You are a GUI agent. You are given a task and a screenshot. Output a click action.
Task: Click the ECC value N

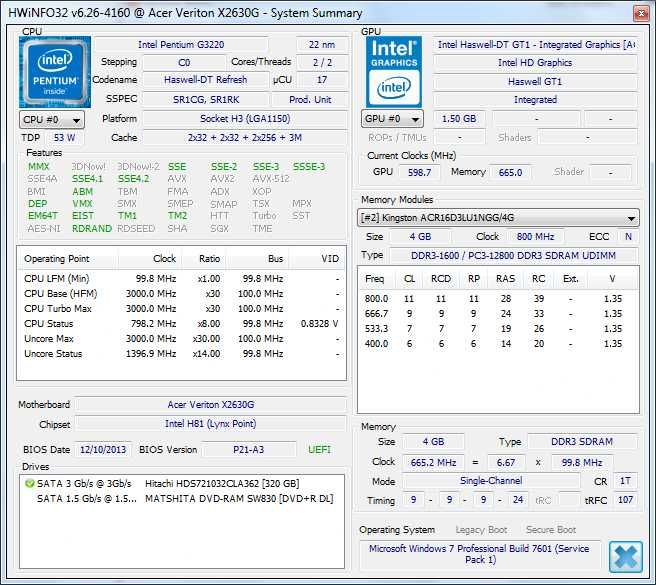click(x=628, y=237)
